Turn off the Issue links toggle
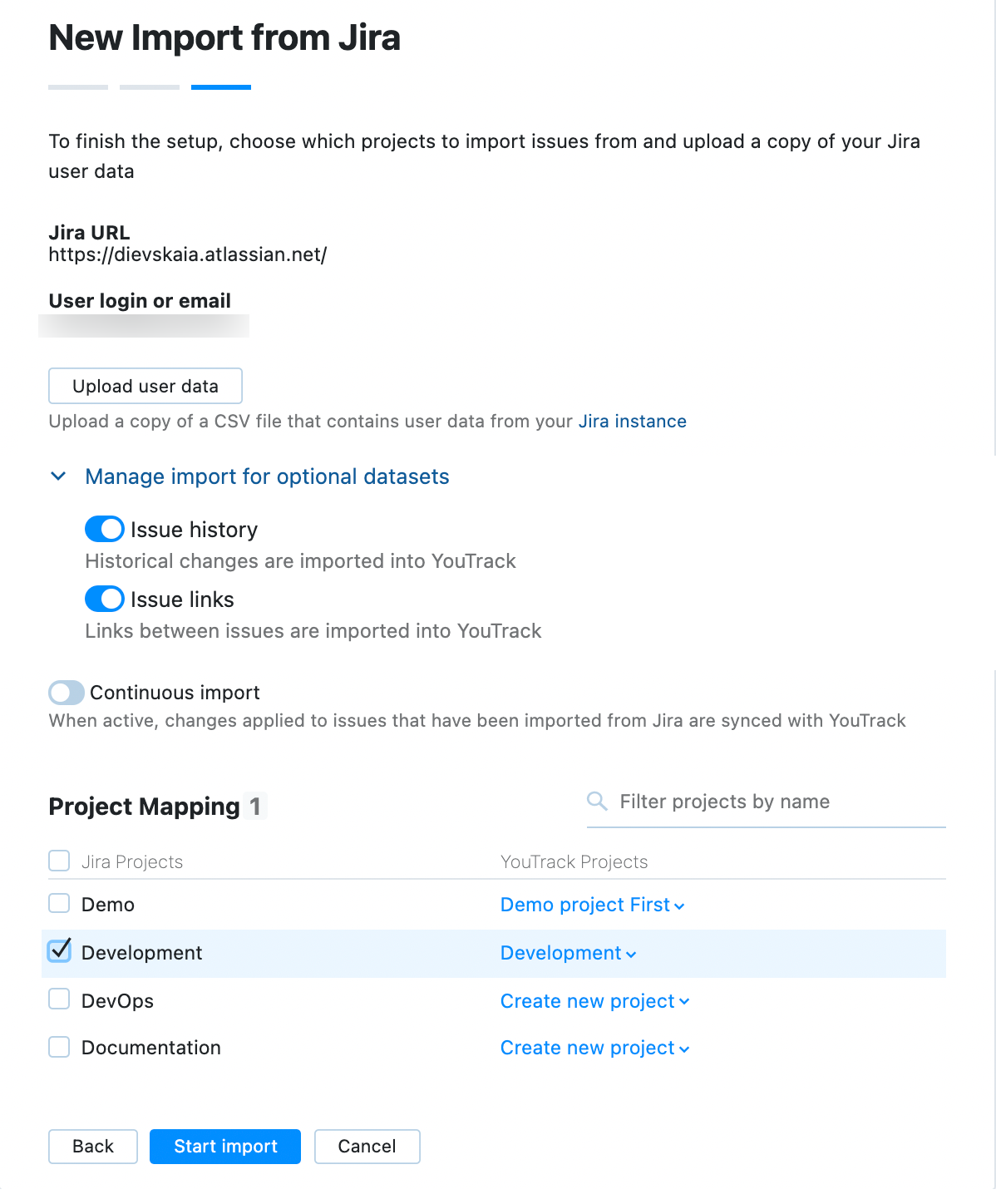The image size is (996, 1204). (x=103, y=599)
